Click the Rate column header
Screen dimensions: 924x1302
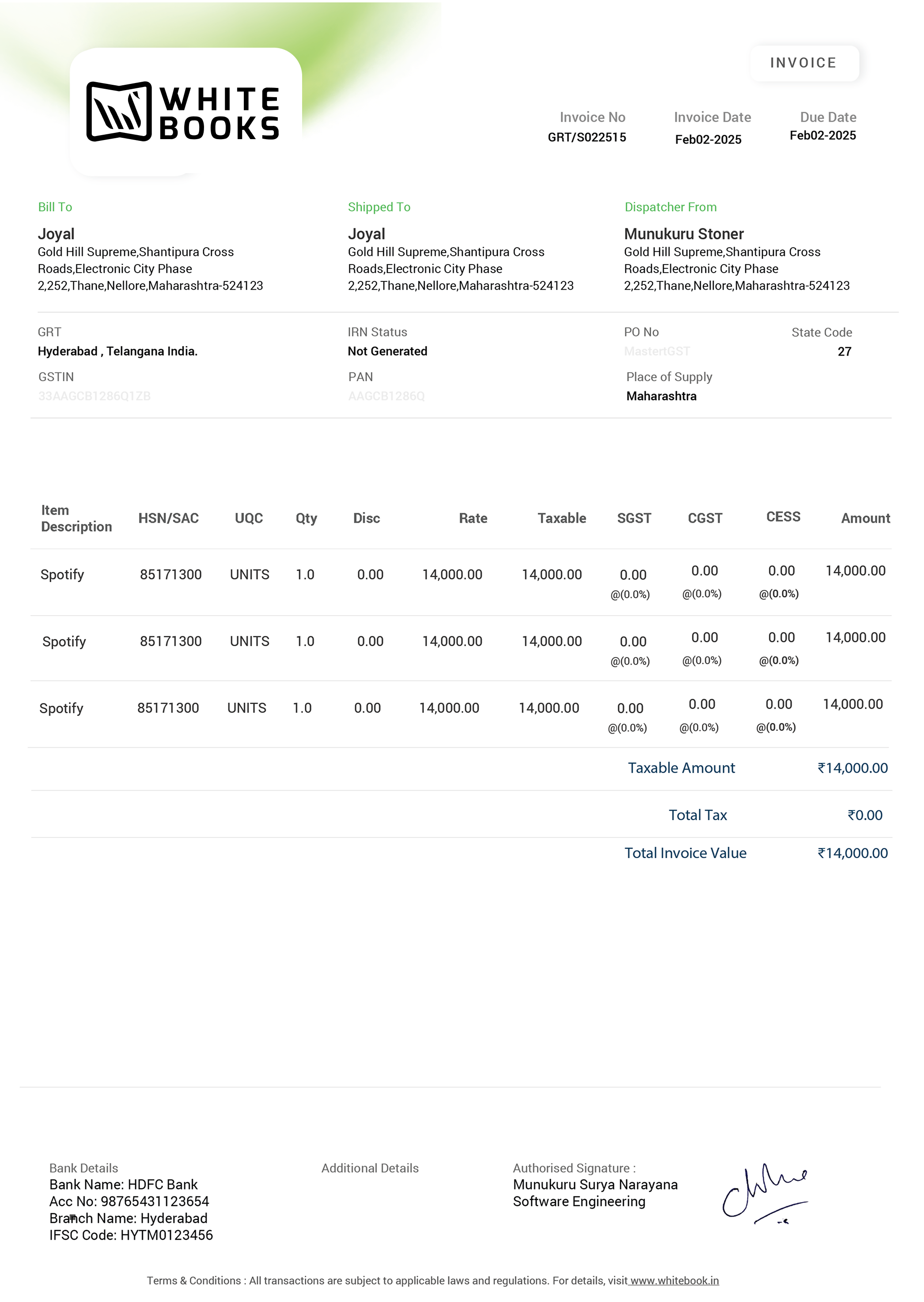pyautogui.click(x=473, y=518)
